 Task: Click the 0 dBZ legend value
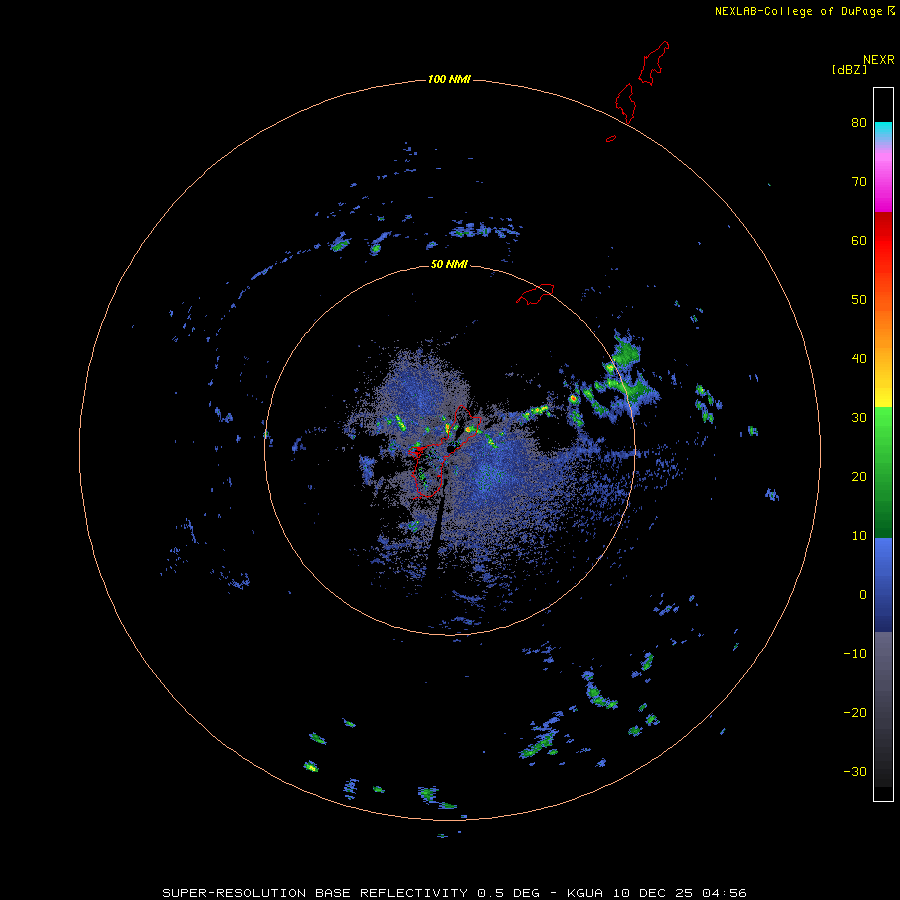point(863,595)
